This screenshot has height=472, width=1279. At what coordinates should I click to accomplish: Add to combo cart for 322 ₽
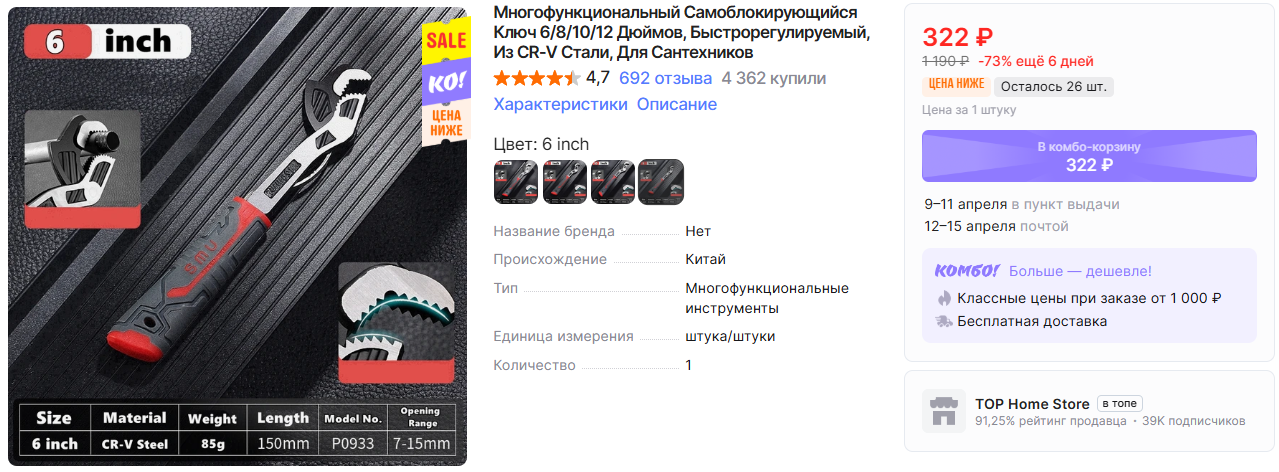coord(1089,156)
